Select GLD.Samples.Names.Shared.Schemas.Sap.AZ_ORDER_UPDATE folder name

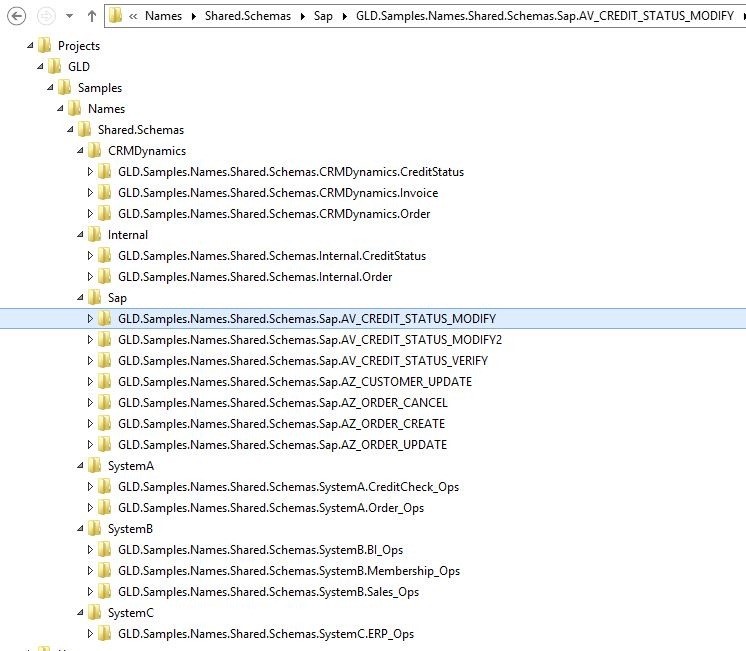[x=282, y=444]
